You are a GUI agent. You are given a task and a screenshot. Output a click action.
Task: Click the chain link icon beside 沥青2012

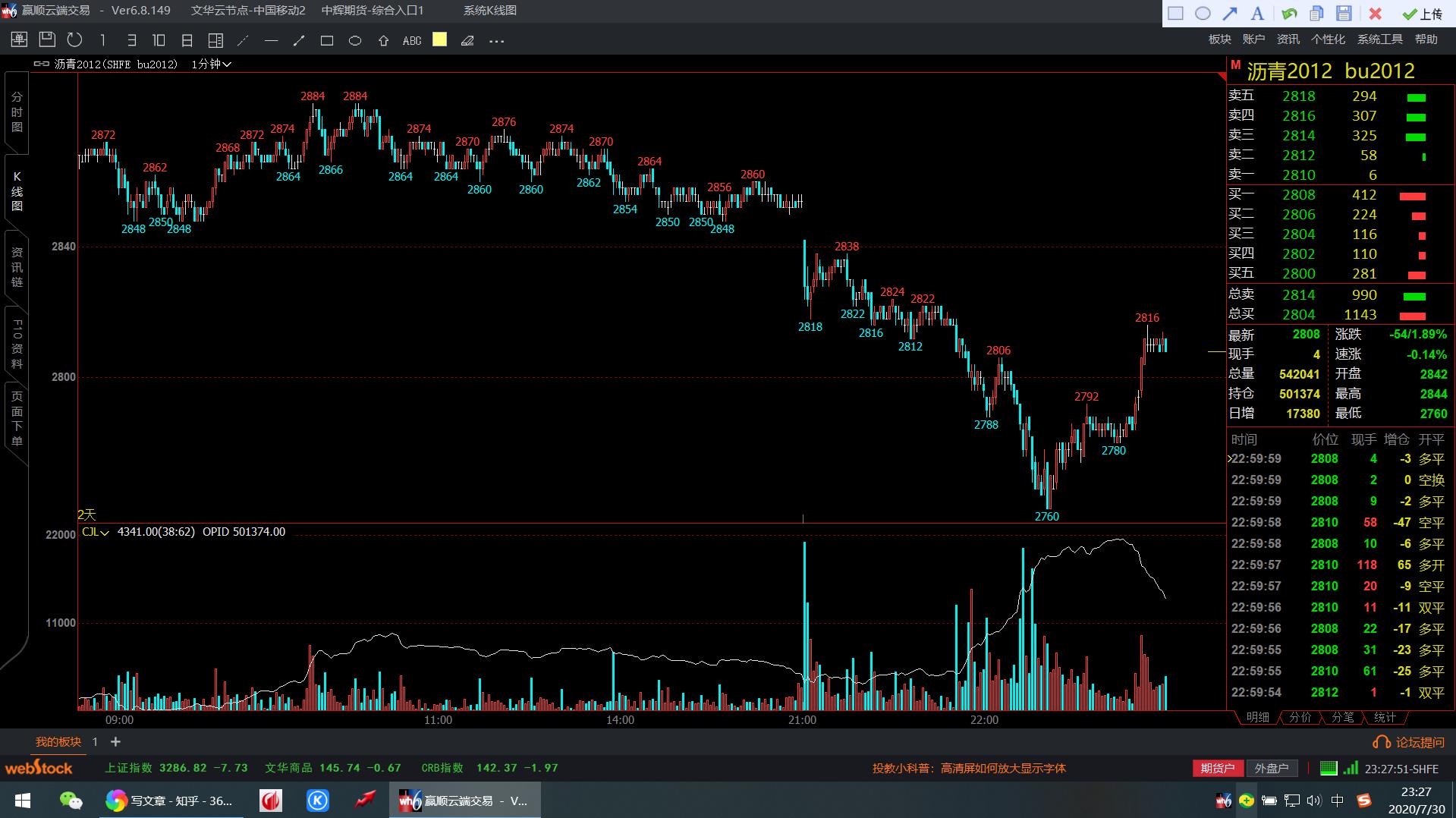(x=42, y=64)
